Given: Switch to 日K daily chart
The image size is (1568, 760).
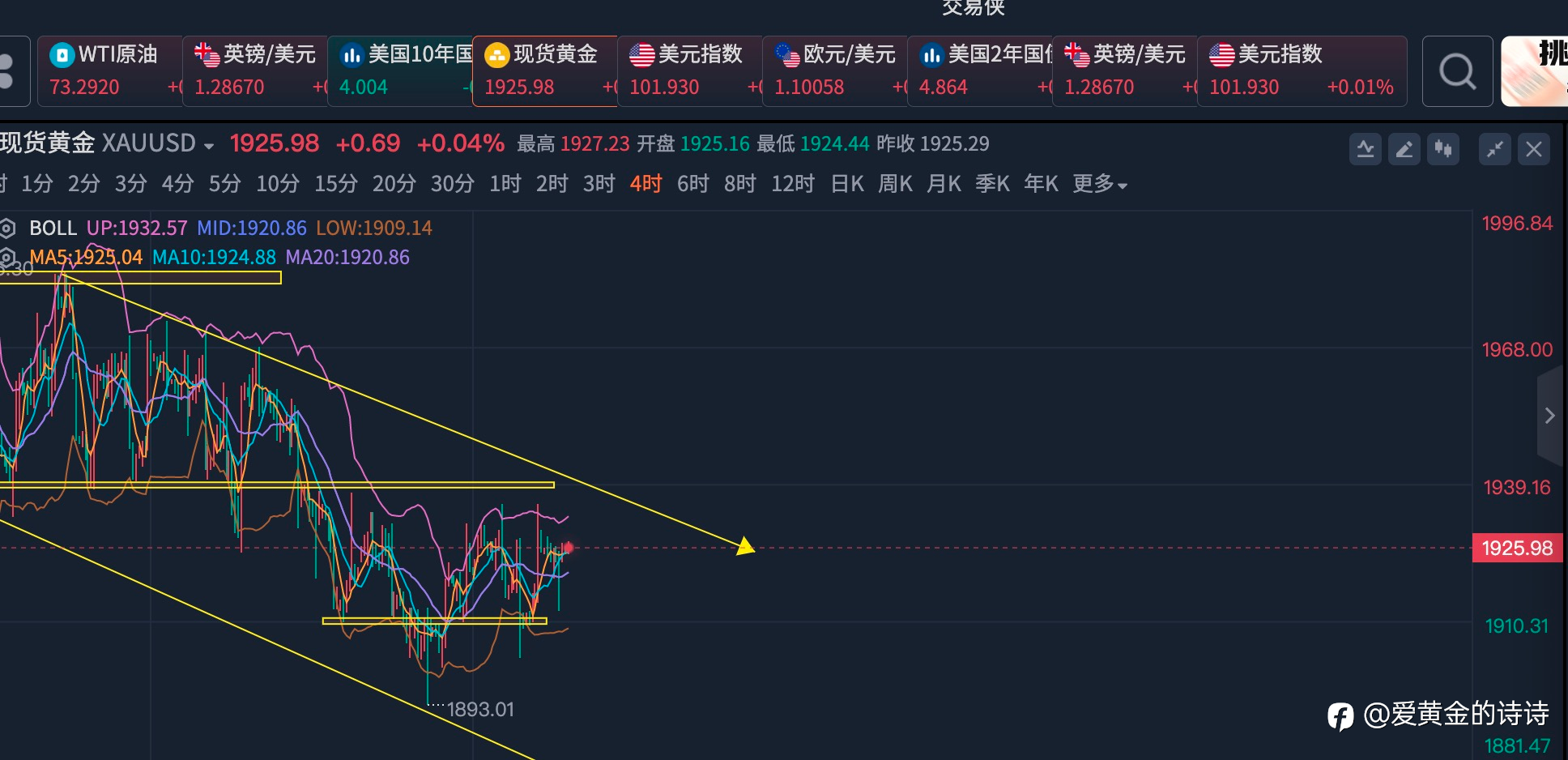Looking at the screenshot, I should click(847, 184).
